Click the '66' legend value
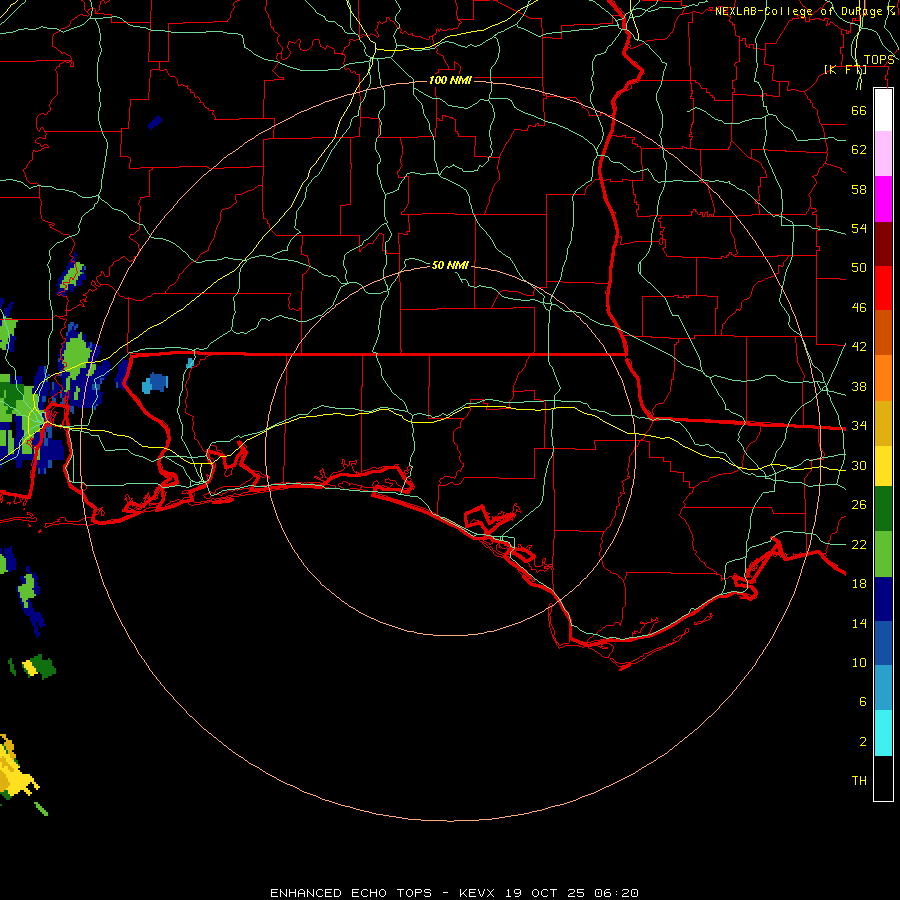 click(859, 110)
